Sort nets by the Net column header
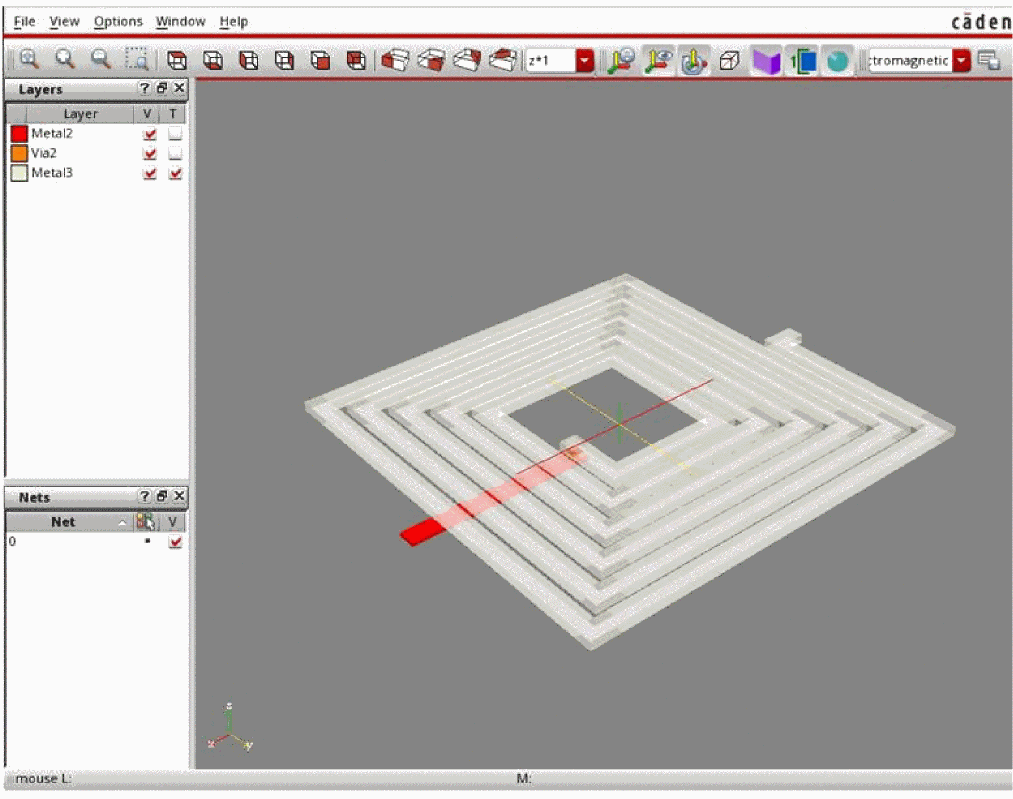 [63, 522]
